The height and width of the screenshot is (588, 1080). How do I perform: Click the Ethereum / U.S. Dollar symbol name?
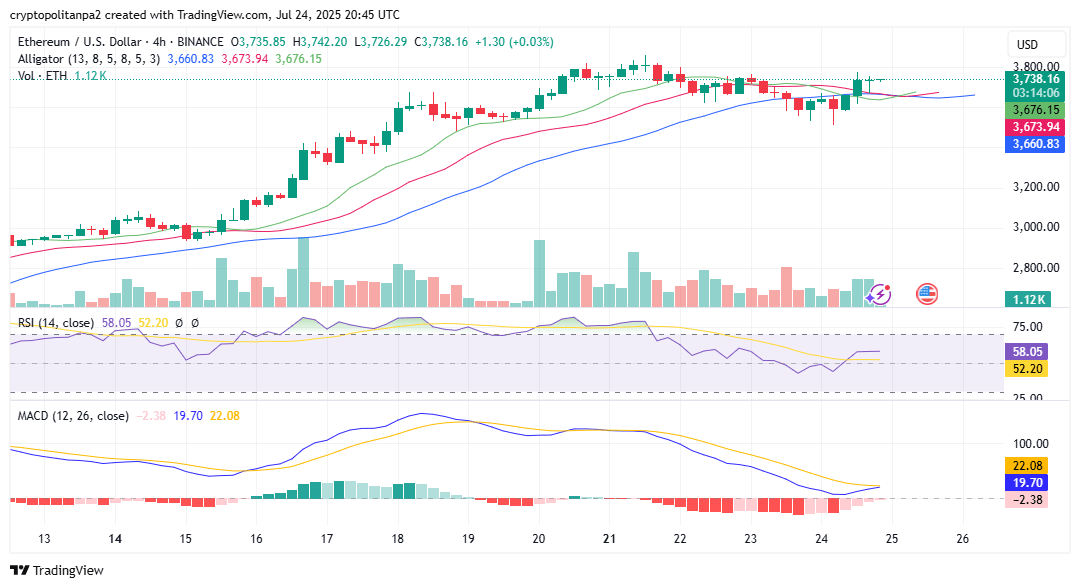[72, 44]
